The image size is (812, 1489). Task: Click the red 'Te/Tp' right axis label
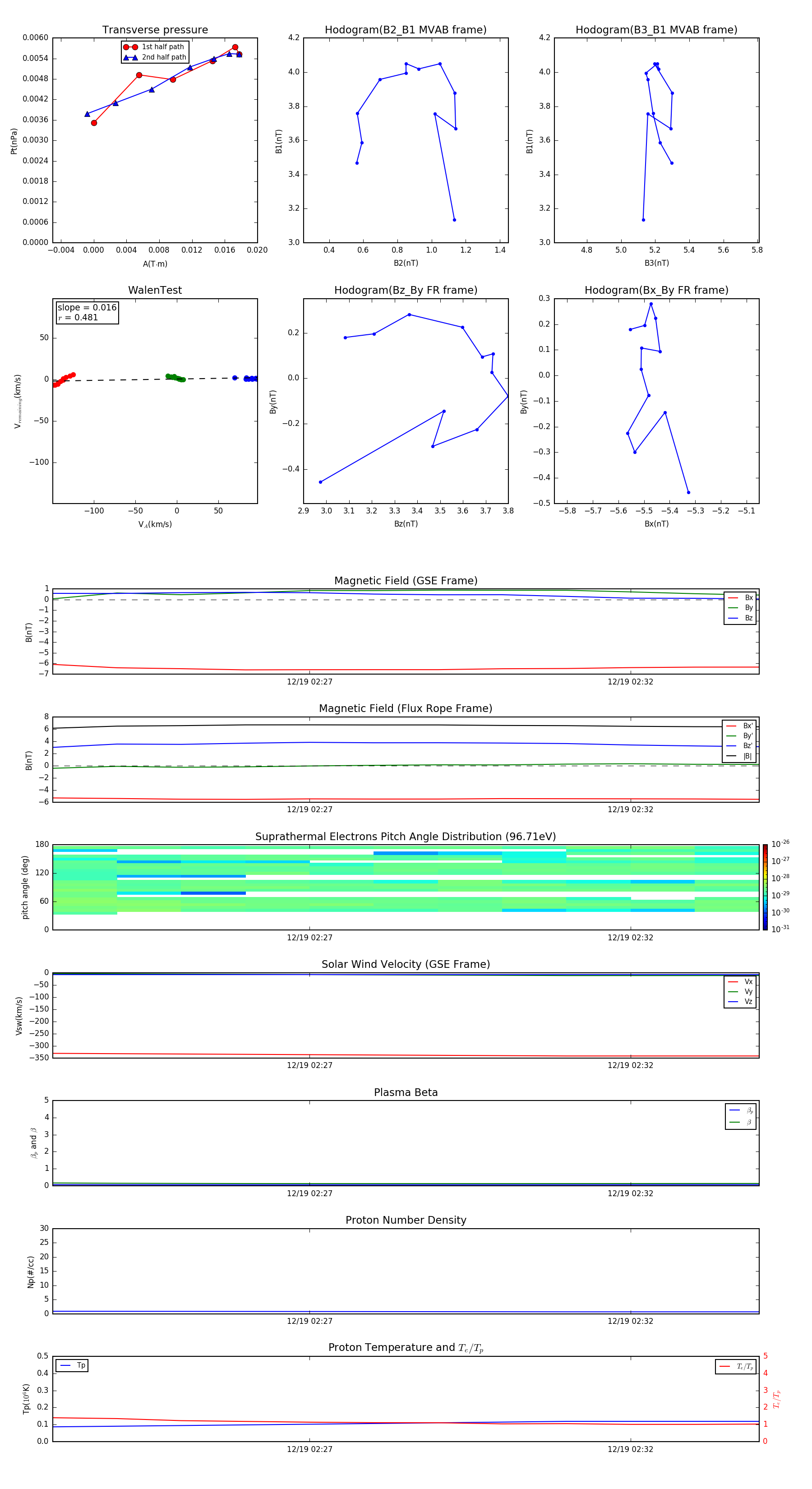[x=777, y=1399]
